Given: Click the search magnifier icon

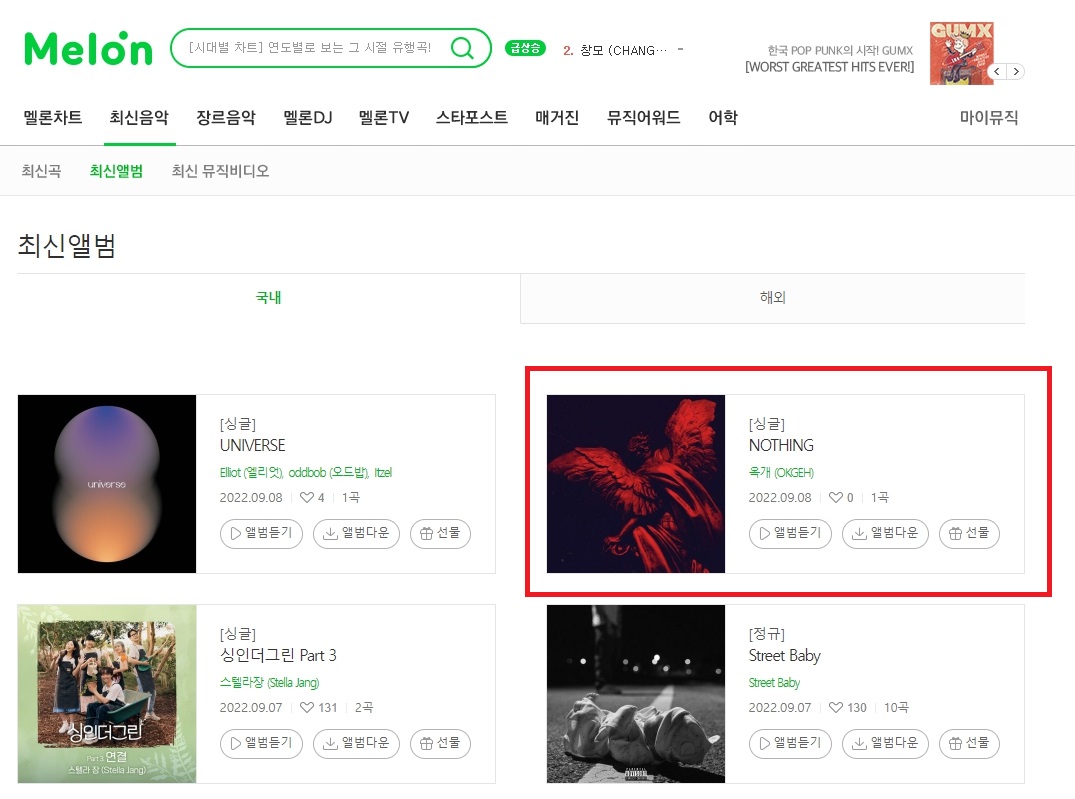Looking at the screenshot, I should tap(463, 48).
